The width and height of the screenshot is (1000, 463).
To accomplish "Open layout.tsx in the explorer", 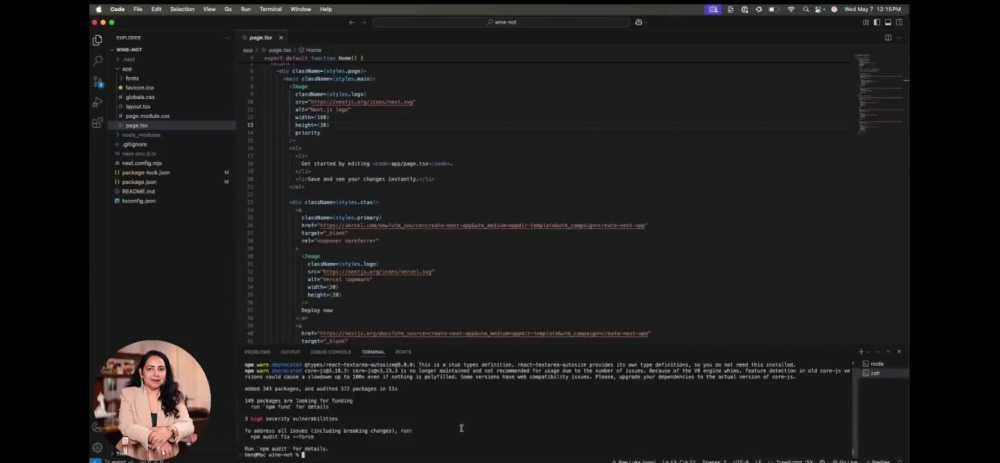I will (138, 107).
